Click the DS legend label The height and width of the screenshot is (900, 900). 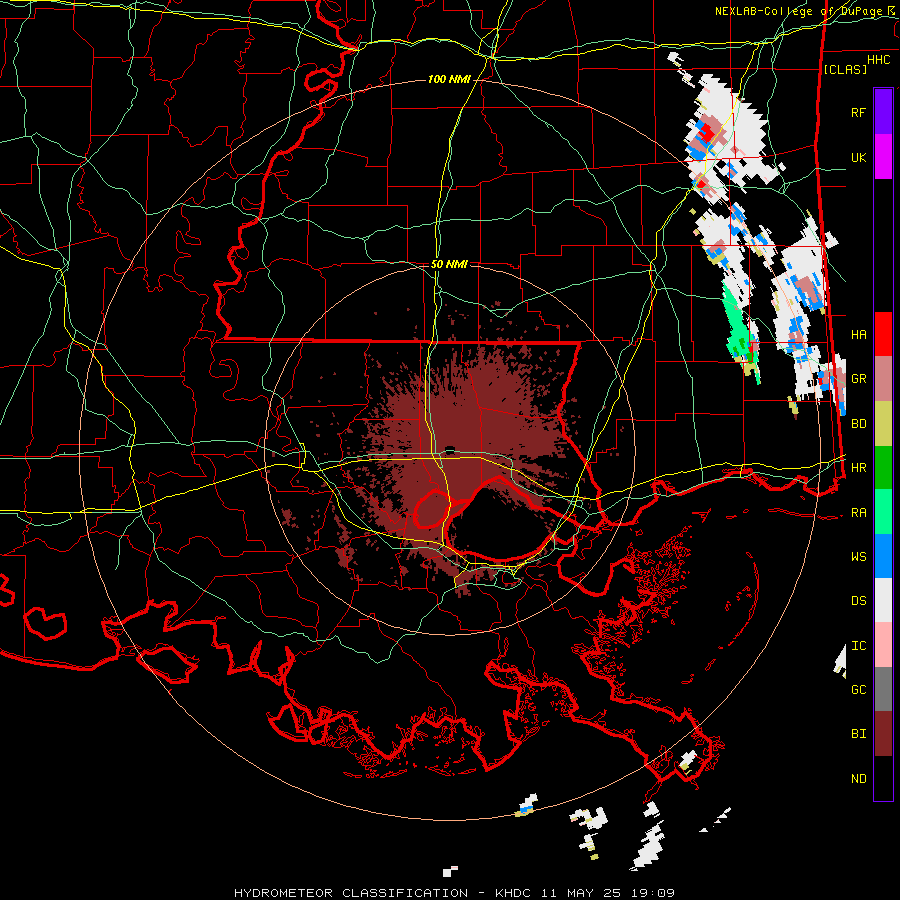858,601
